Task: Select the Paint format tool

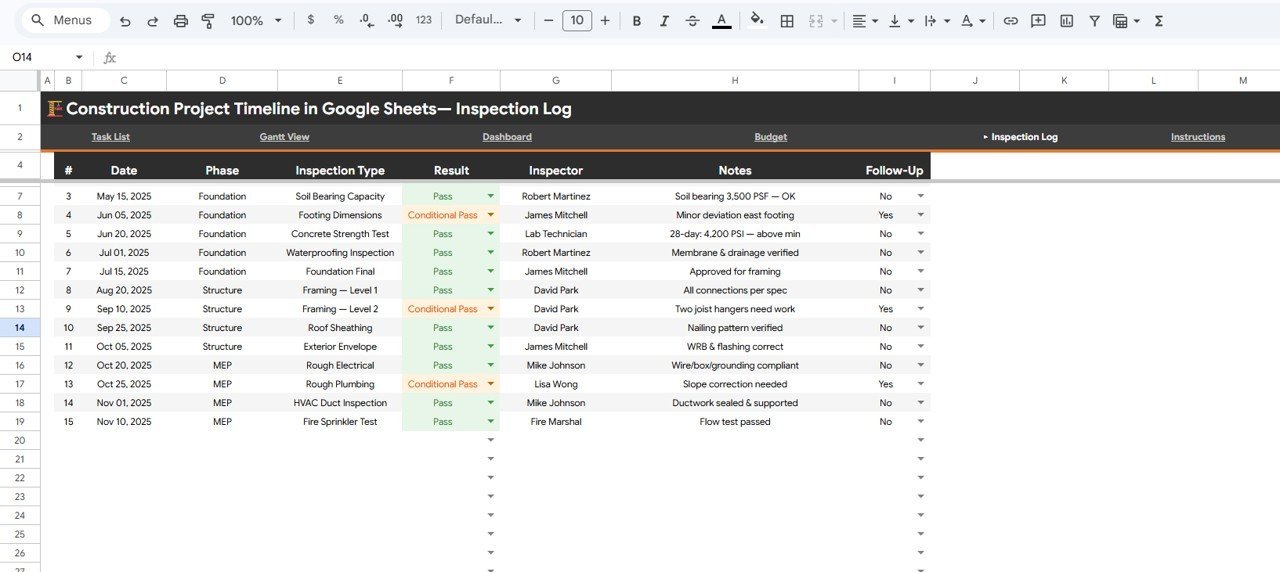Action: coord(208,21)
